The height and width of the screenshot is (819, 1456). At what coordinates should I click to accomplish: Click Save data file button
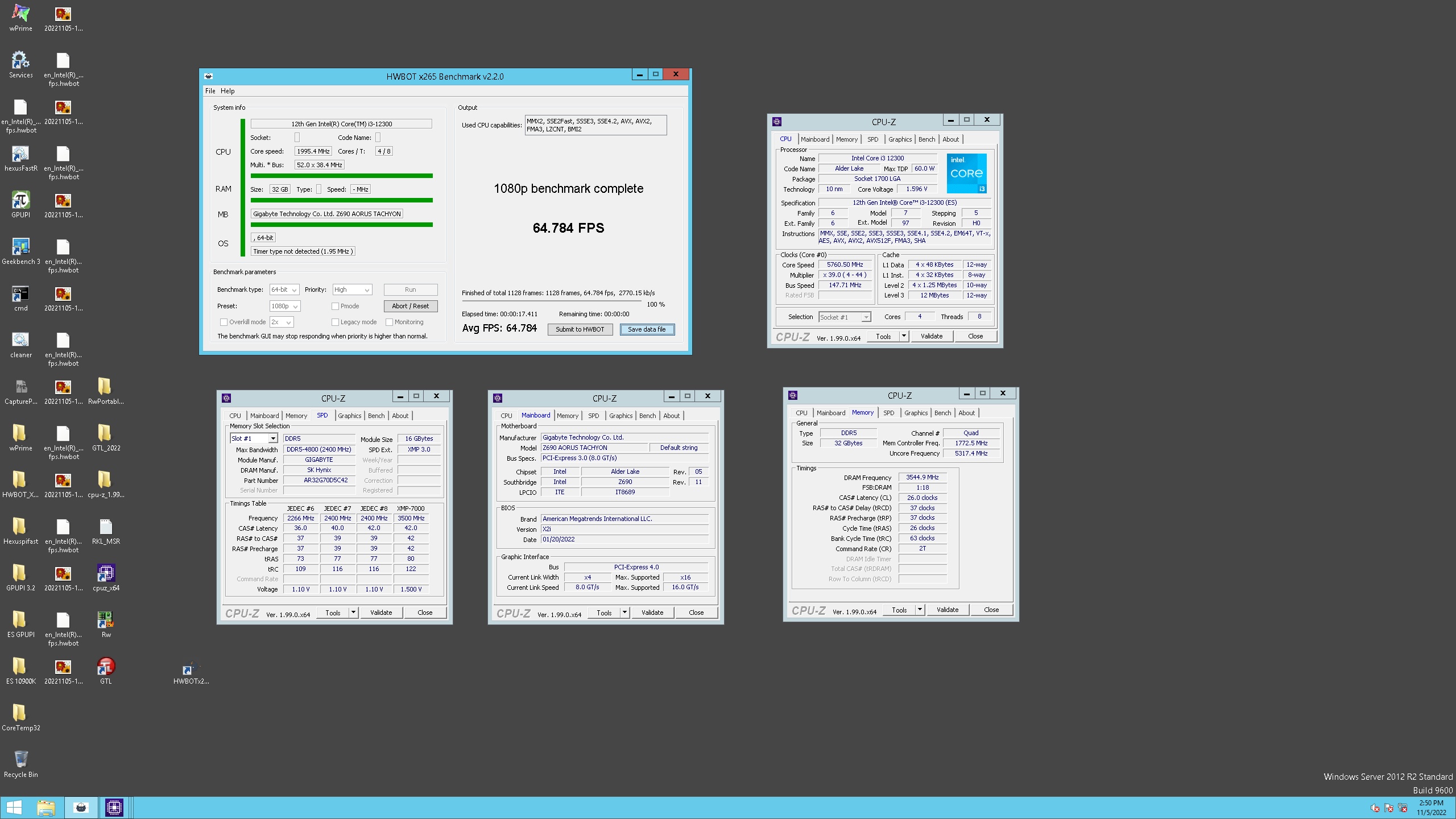pos(647,329)
